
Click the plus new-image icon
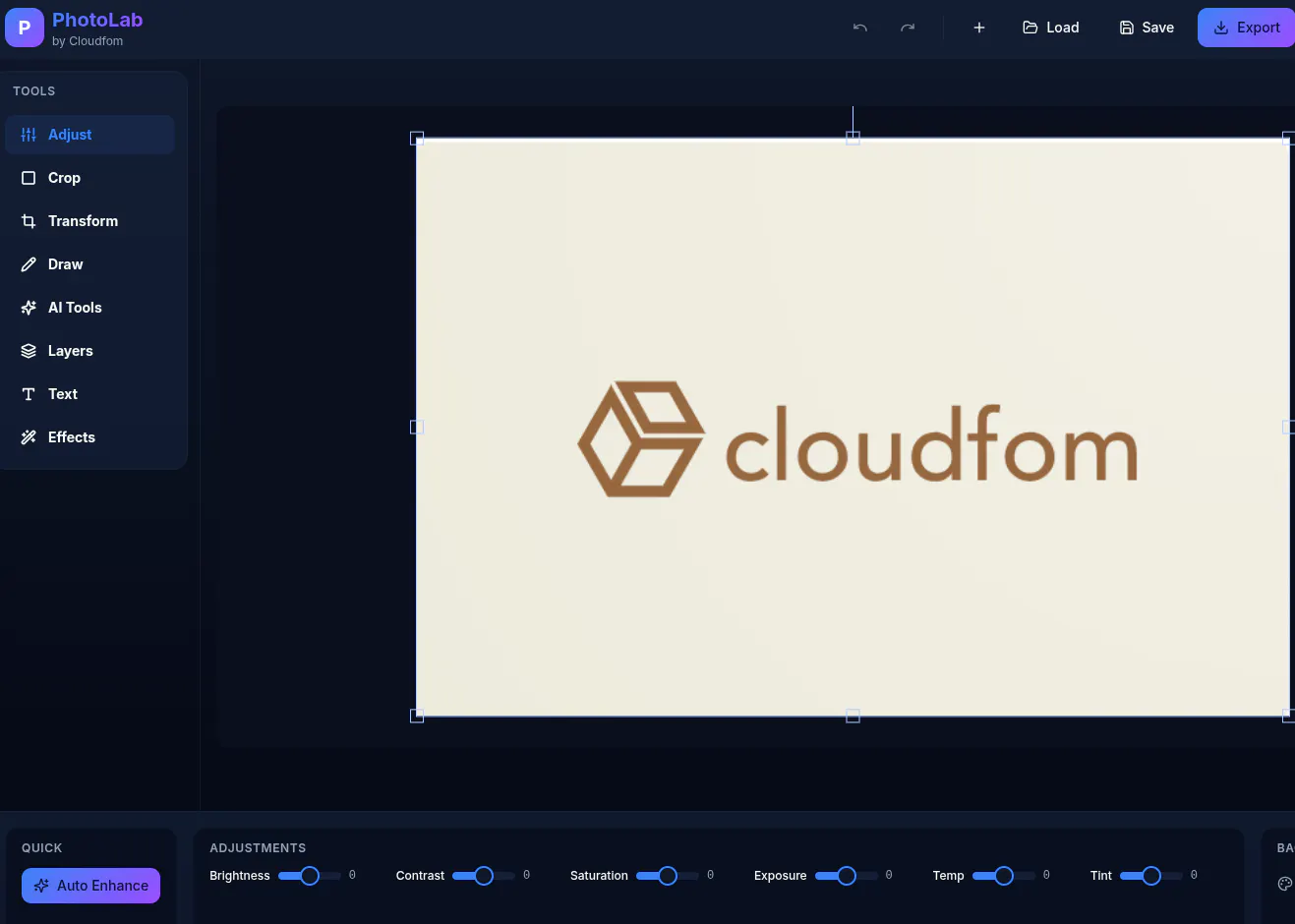point(979,28)
